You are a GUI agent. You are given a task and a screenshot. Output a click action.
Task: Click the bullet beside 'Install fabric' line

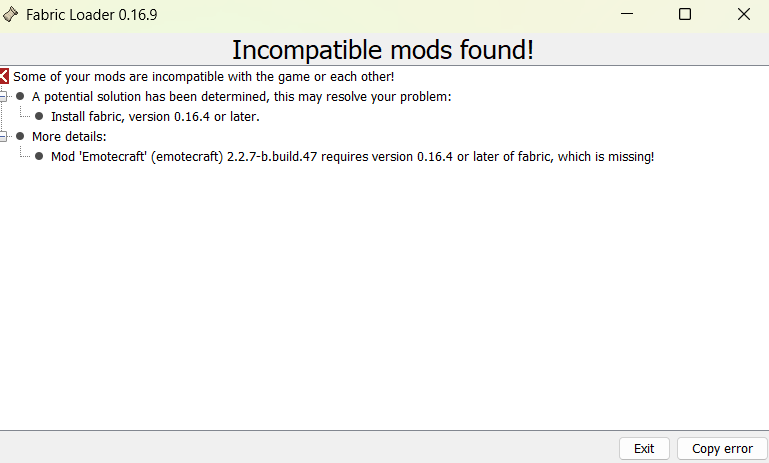[x=39, y=116]
